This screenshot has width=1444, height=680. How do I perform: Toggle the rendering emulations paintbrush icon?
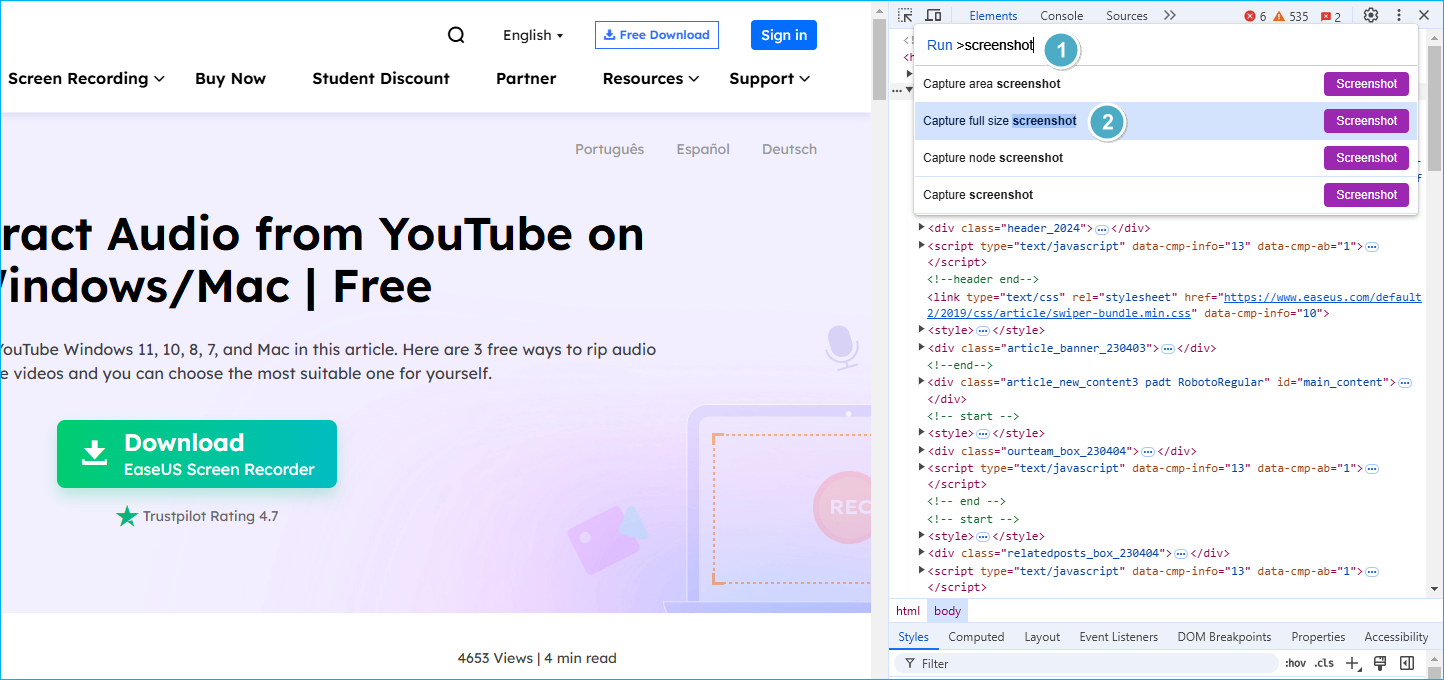tap(1380, 663)
